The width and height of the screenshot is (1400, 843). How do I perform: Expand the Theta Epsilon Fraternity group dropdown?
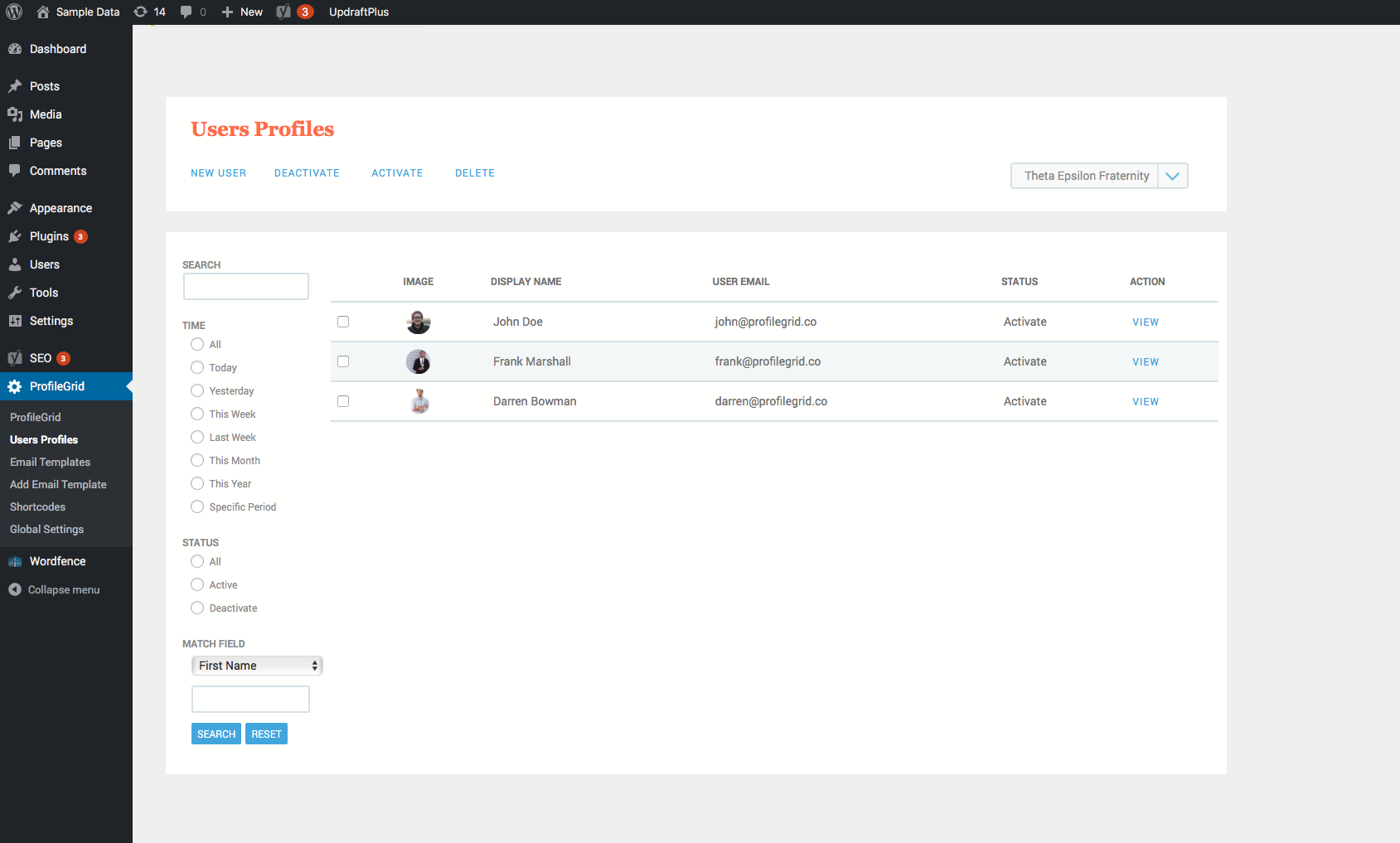click(x=1172, y=176)
